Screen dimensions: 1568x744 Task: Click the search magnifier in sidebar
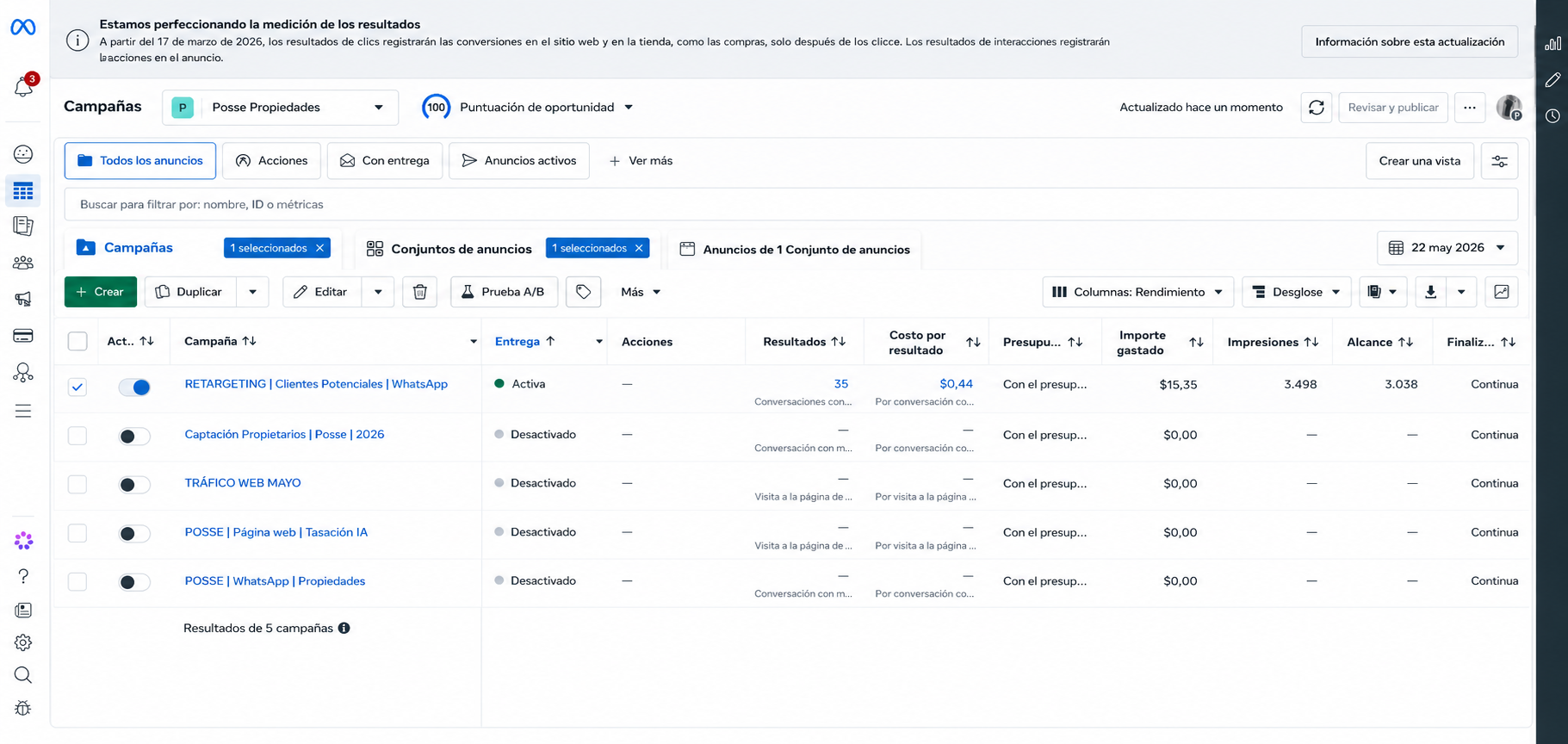click(23, 675)
